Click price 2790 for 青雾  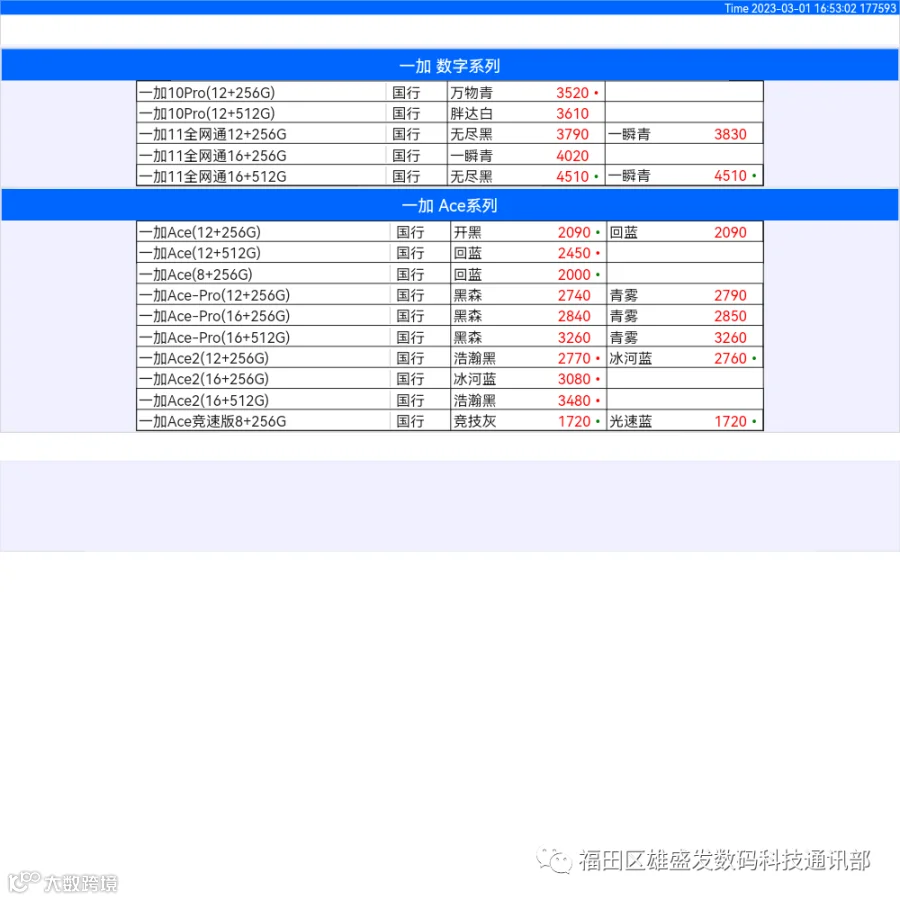[x=730, y=295]
